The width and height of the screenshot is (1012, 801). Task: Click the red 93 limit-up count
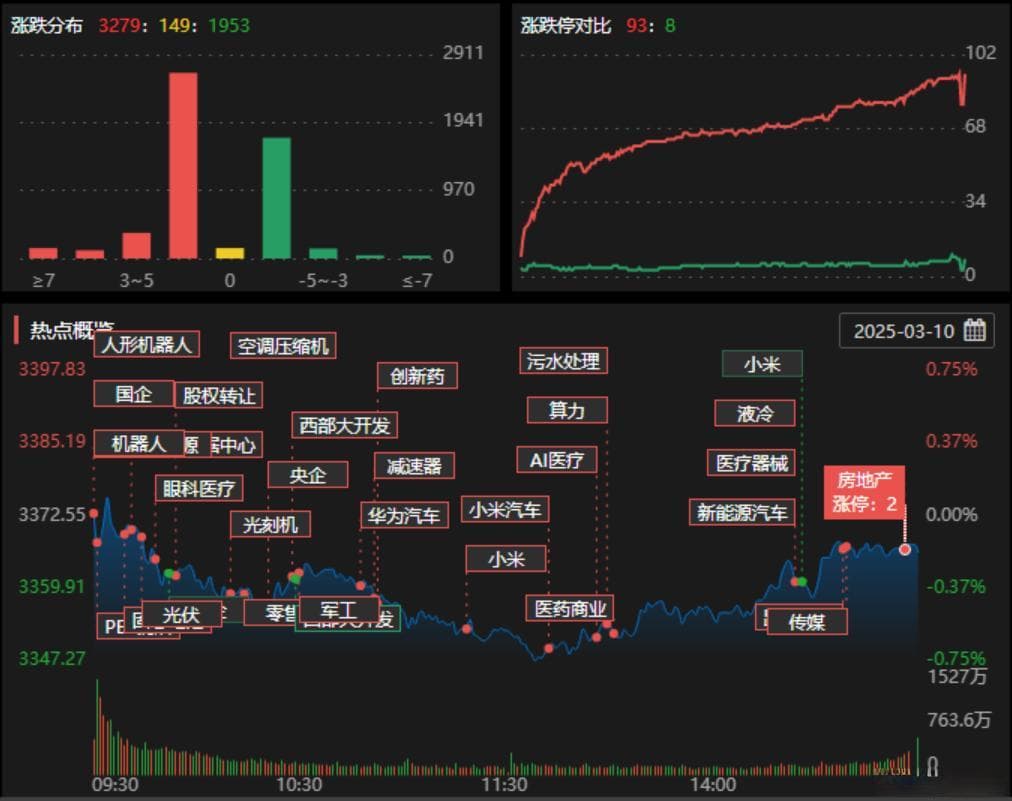(636, 25)
